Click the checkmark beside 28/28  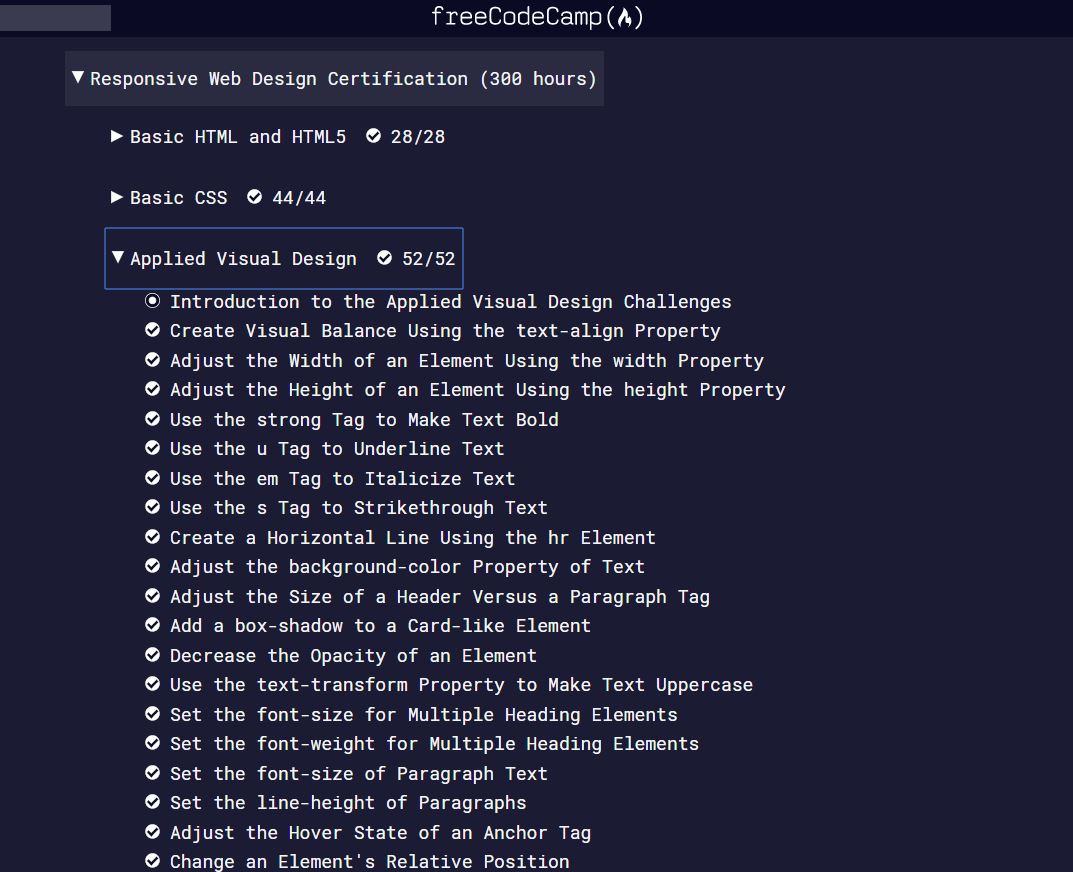[373, 136]
